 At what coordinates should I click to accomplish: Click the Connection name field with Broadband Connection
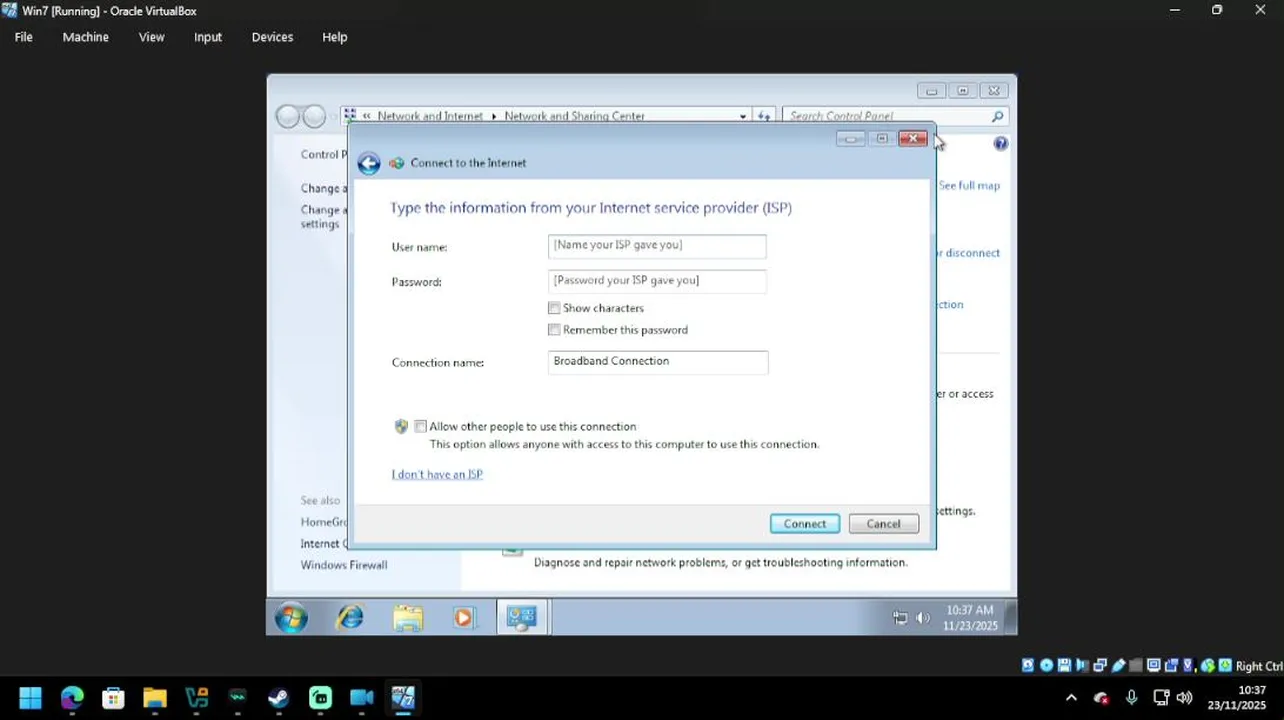(658, 362)
